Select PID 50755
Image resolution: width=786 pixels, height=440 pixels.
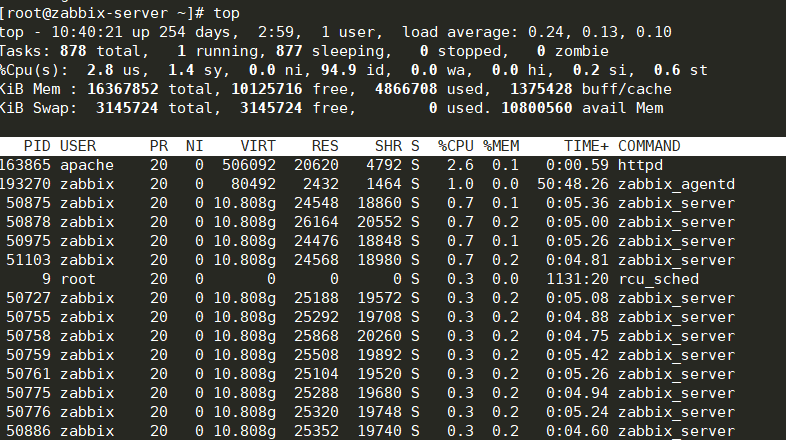pos(29,318)
